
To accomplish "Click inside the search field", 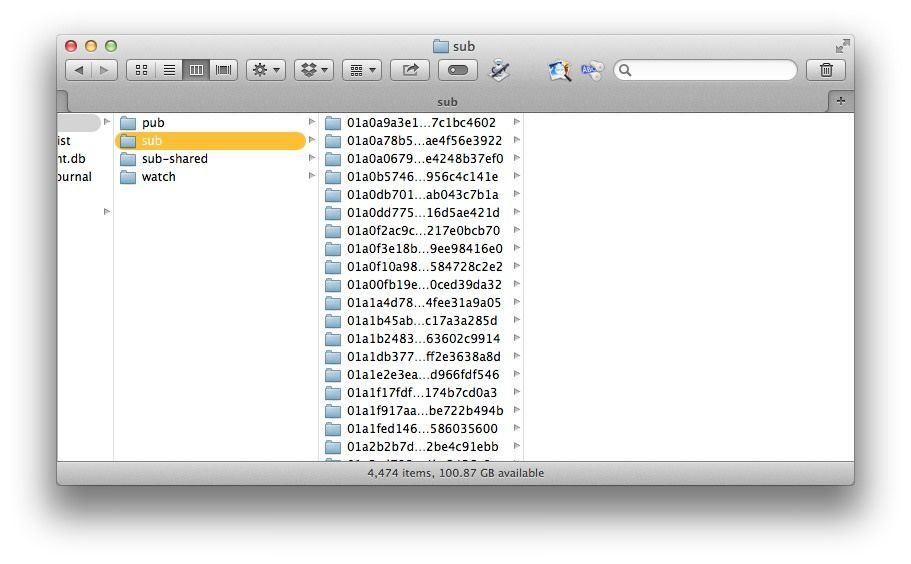I will tap(712, 70).
